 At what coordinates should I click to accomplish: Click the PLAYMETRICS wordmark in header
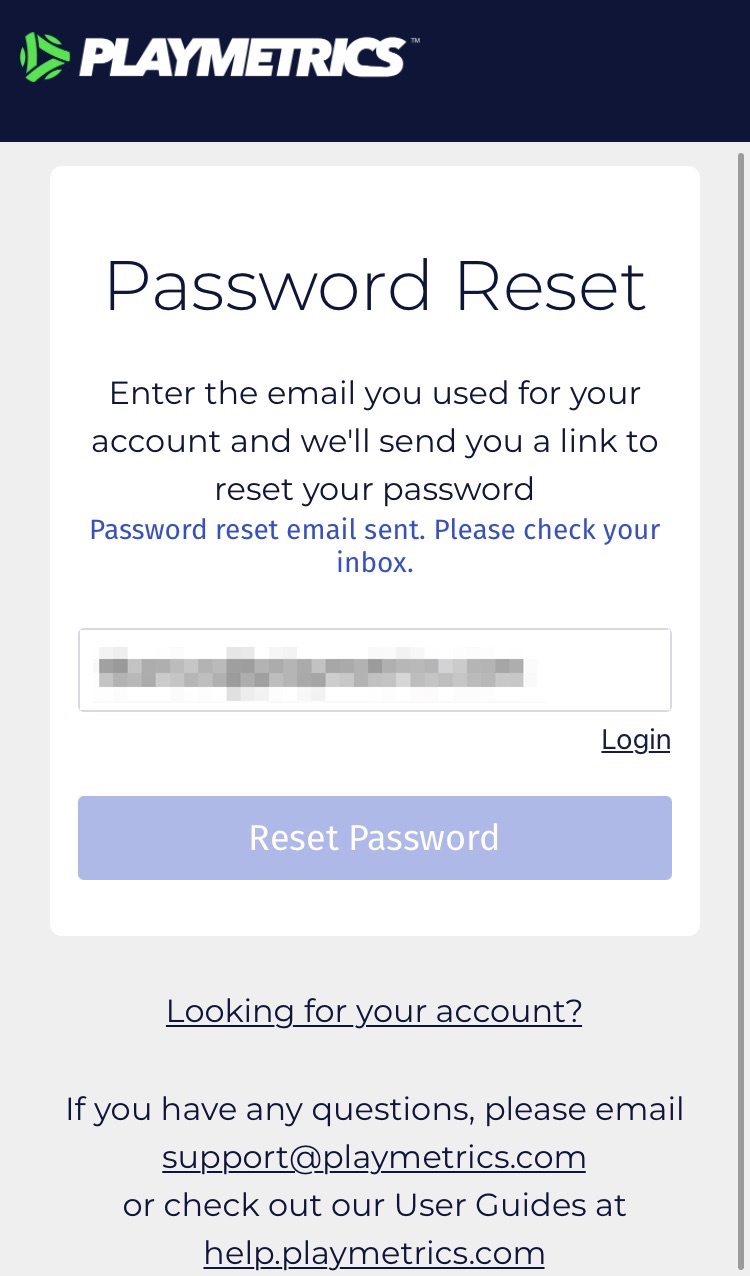(243, 57)
